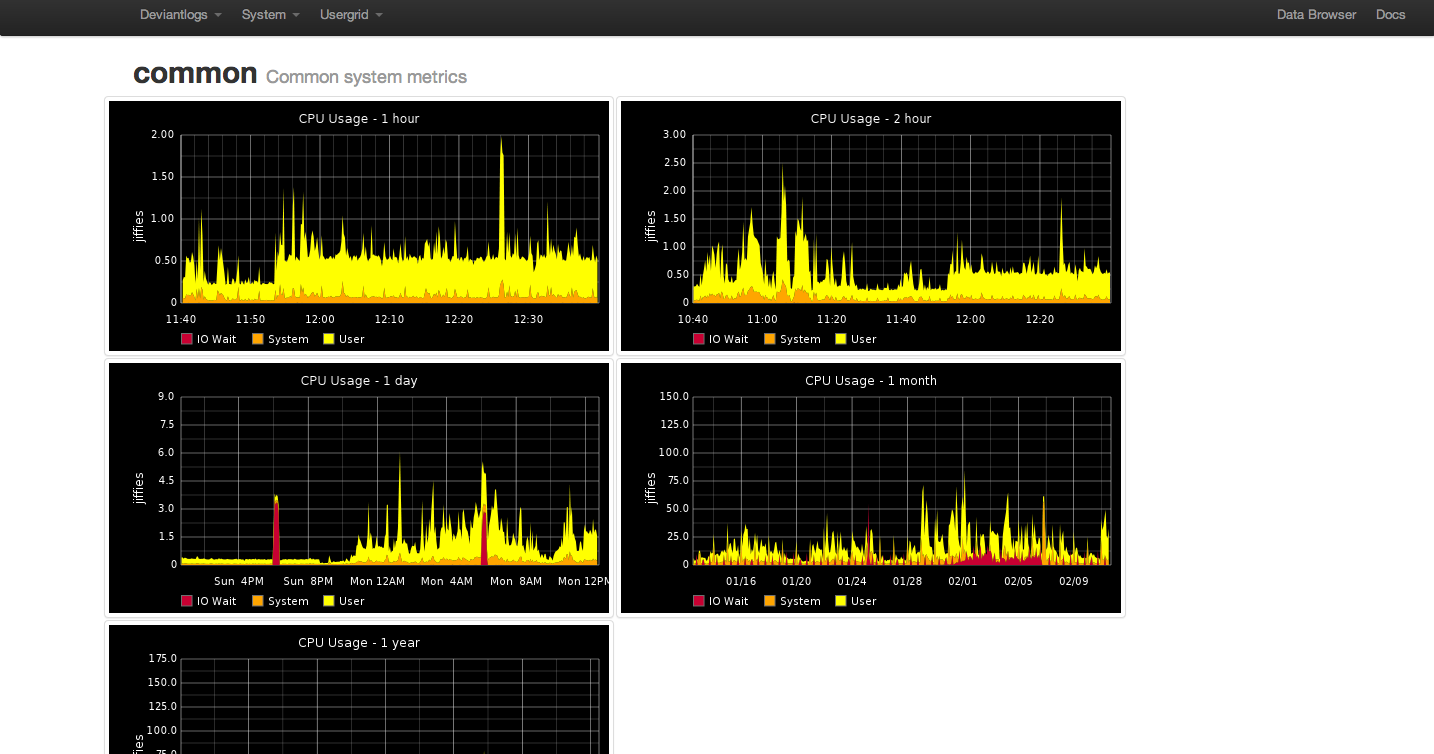The height and width of the screenshot is (754, 1434).
Task: Click '02/01' label on 1 month graph
Action: (962, 582)
